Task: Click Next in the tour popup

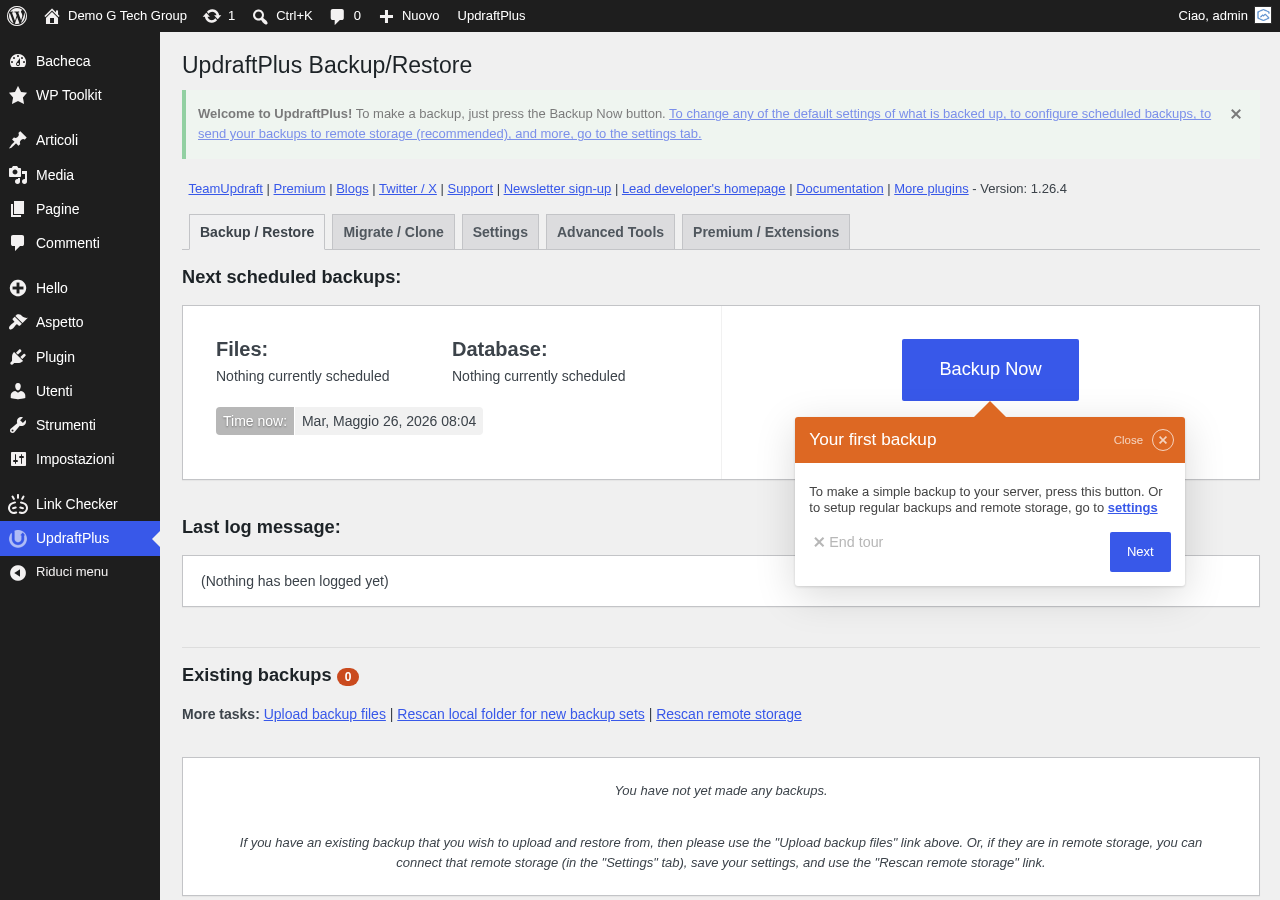Action: [1140, 552]
